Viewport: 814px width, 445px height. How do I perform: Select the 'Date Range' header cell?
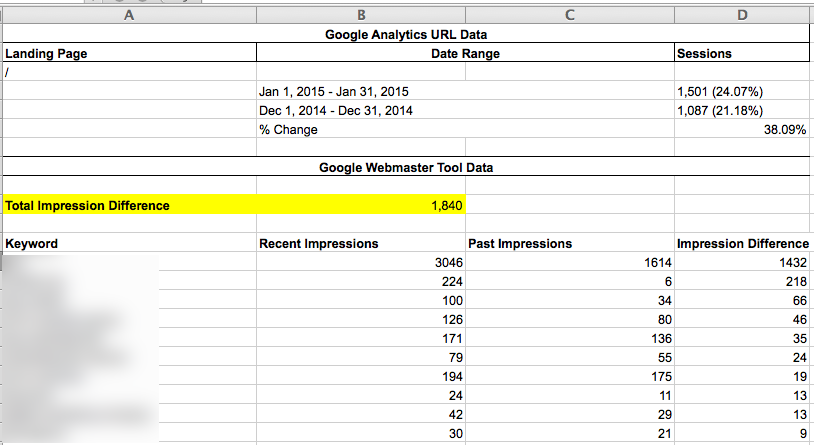click(465, 53)
